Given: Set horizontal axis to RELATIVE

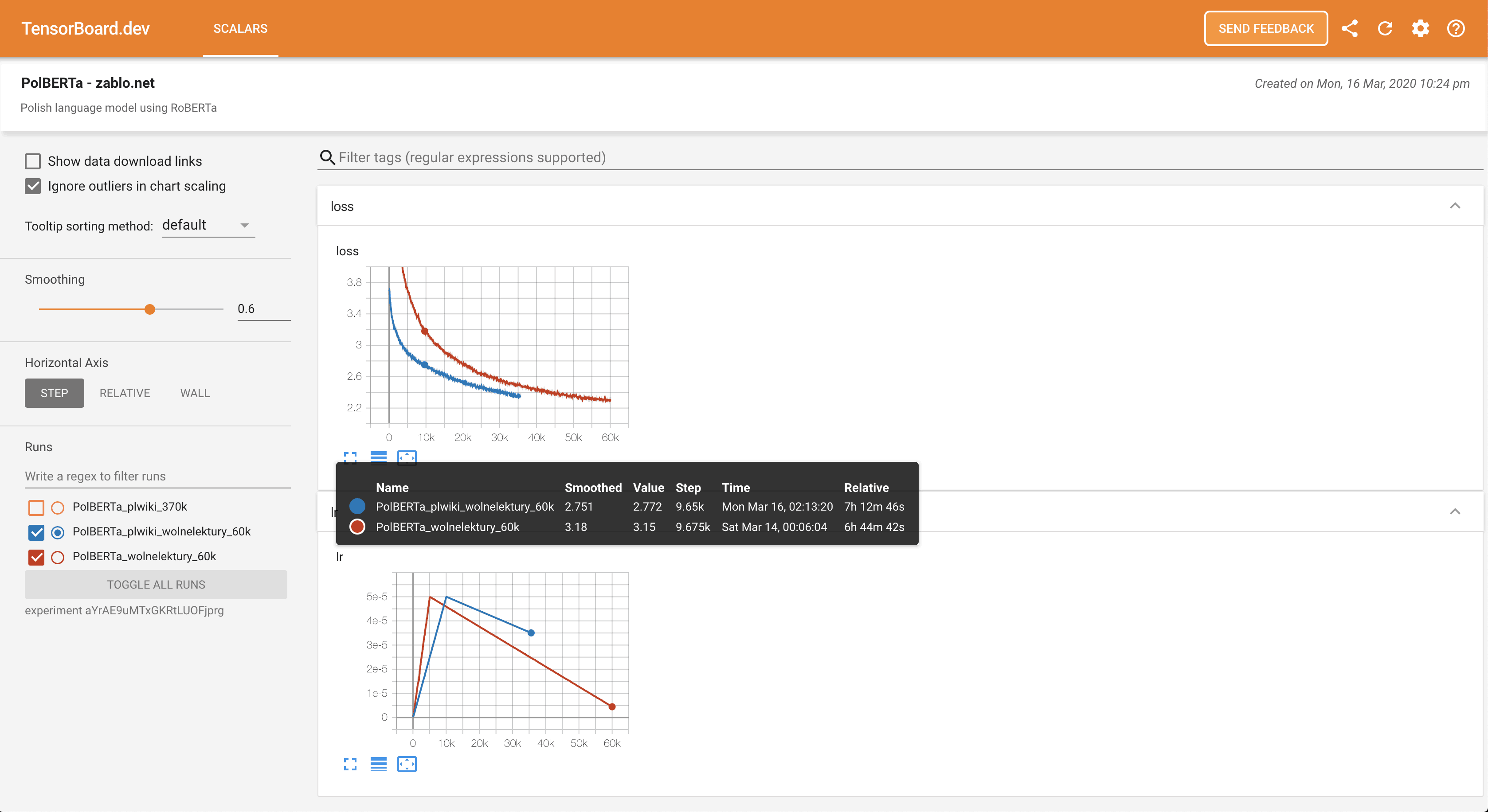Looking at the screenshot, I should coord(125,393).
